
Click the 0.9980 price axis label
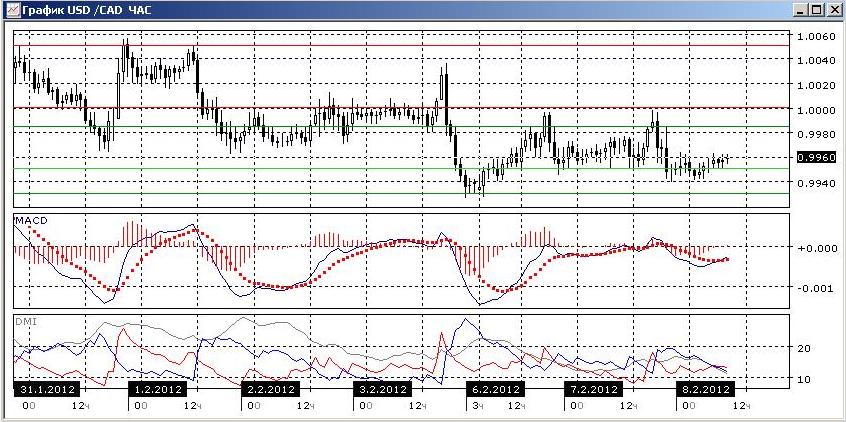(816, 134)
